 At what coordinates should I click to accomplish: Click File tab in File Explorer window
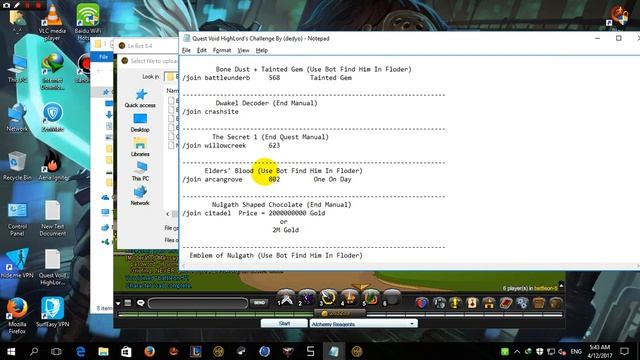[103, 57]
